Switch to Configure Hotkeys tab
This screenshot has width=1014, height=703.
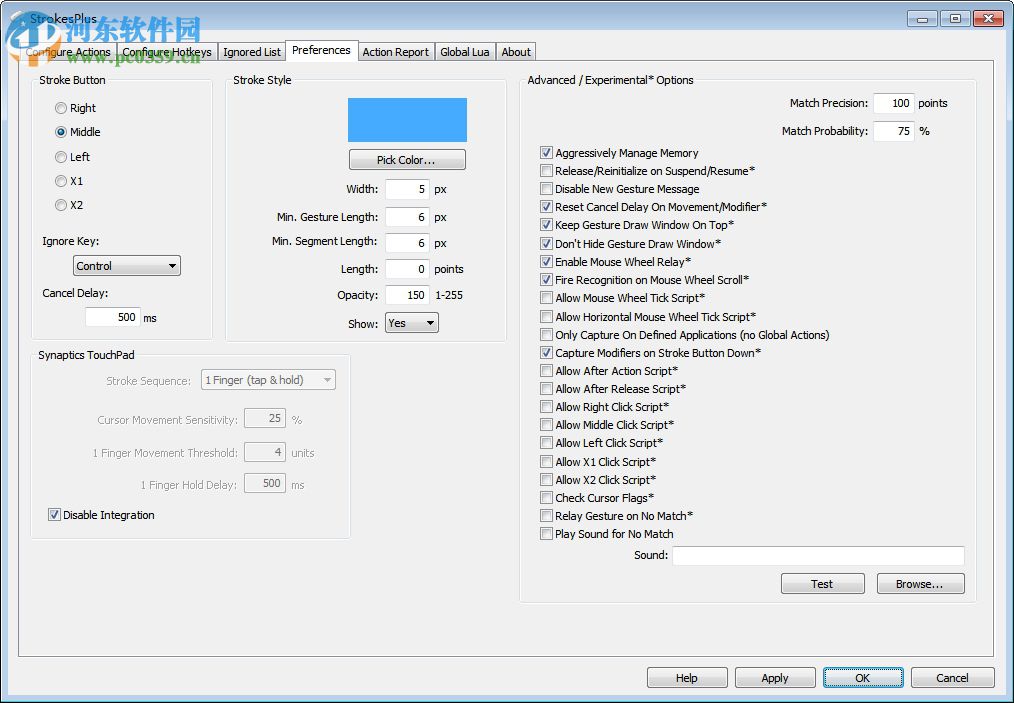point(167,52)
